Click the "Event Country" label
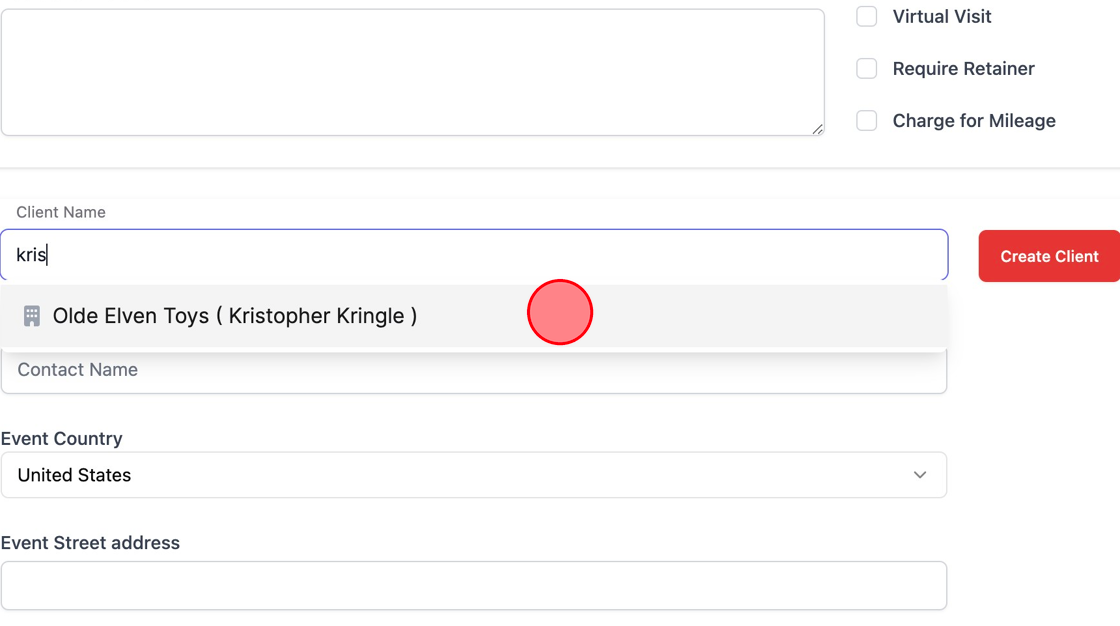 [x=62, y=439]
